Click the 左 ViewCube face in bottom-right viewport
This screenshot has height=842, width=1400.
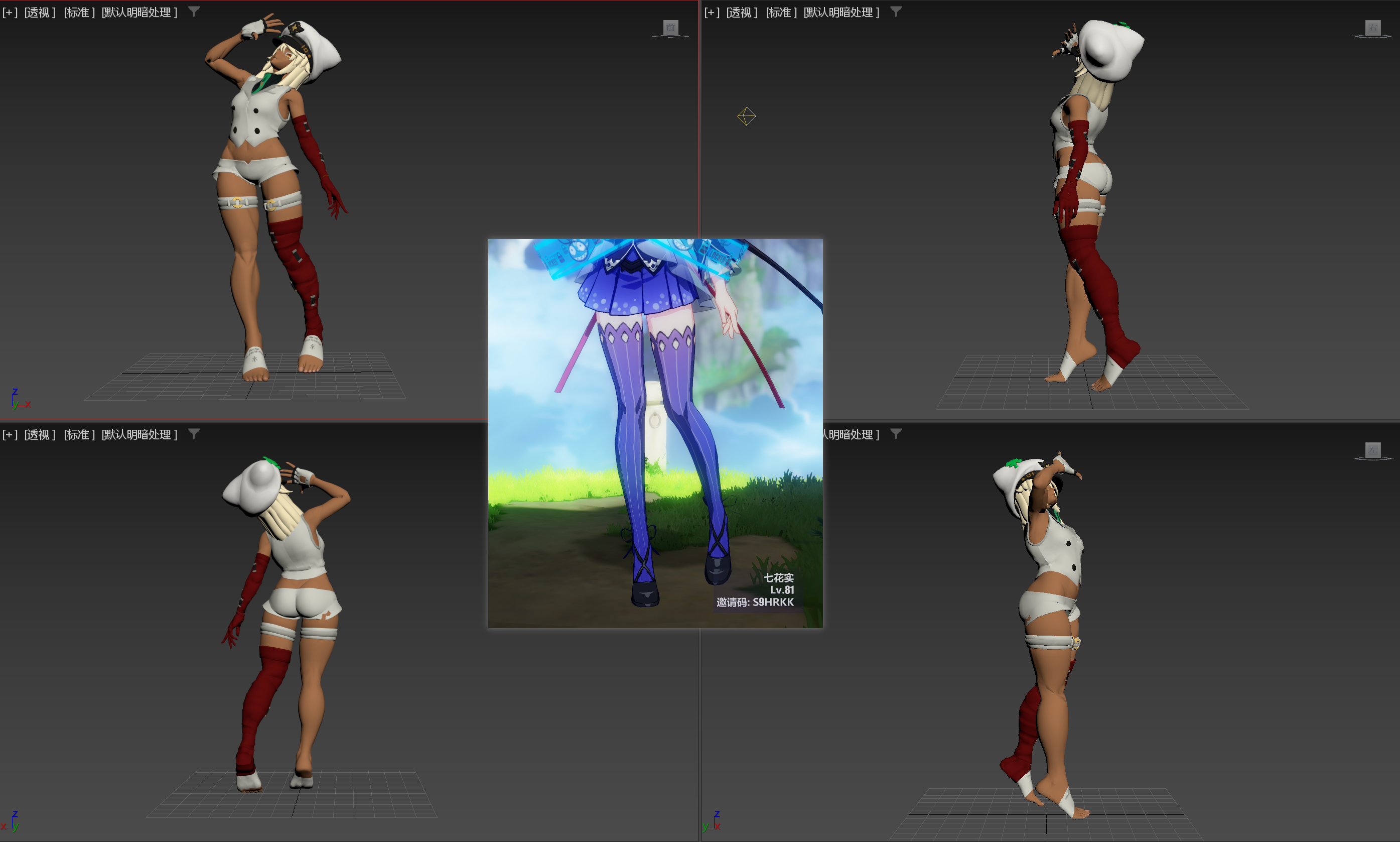point(1373,450)
